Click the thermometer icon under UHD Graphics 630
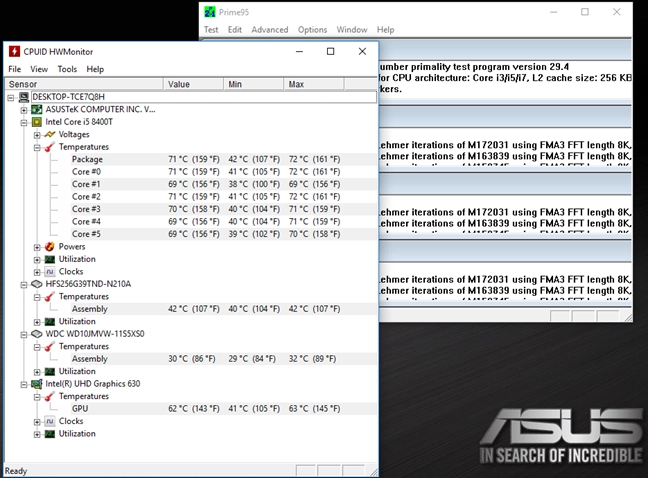648x478 pixels. tap(50, 396)
